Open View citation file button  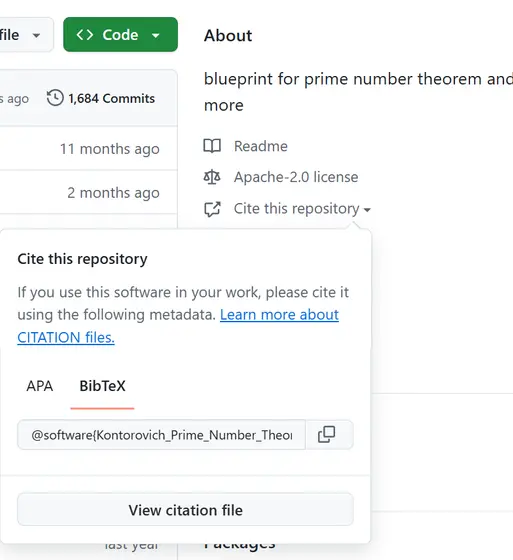185,510
